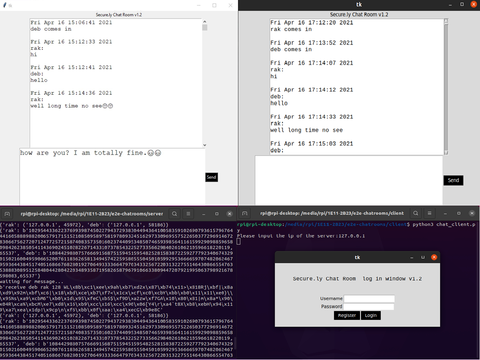Click 'well long time no see' message in left chat
The image size is (480, 360).
[x=72, y=106]
